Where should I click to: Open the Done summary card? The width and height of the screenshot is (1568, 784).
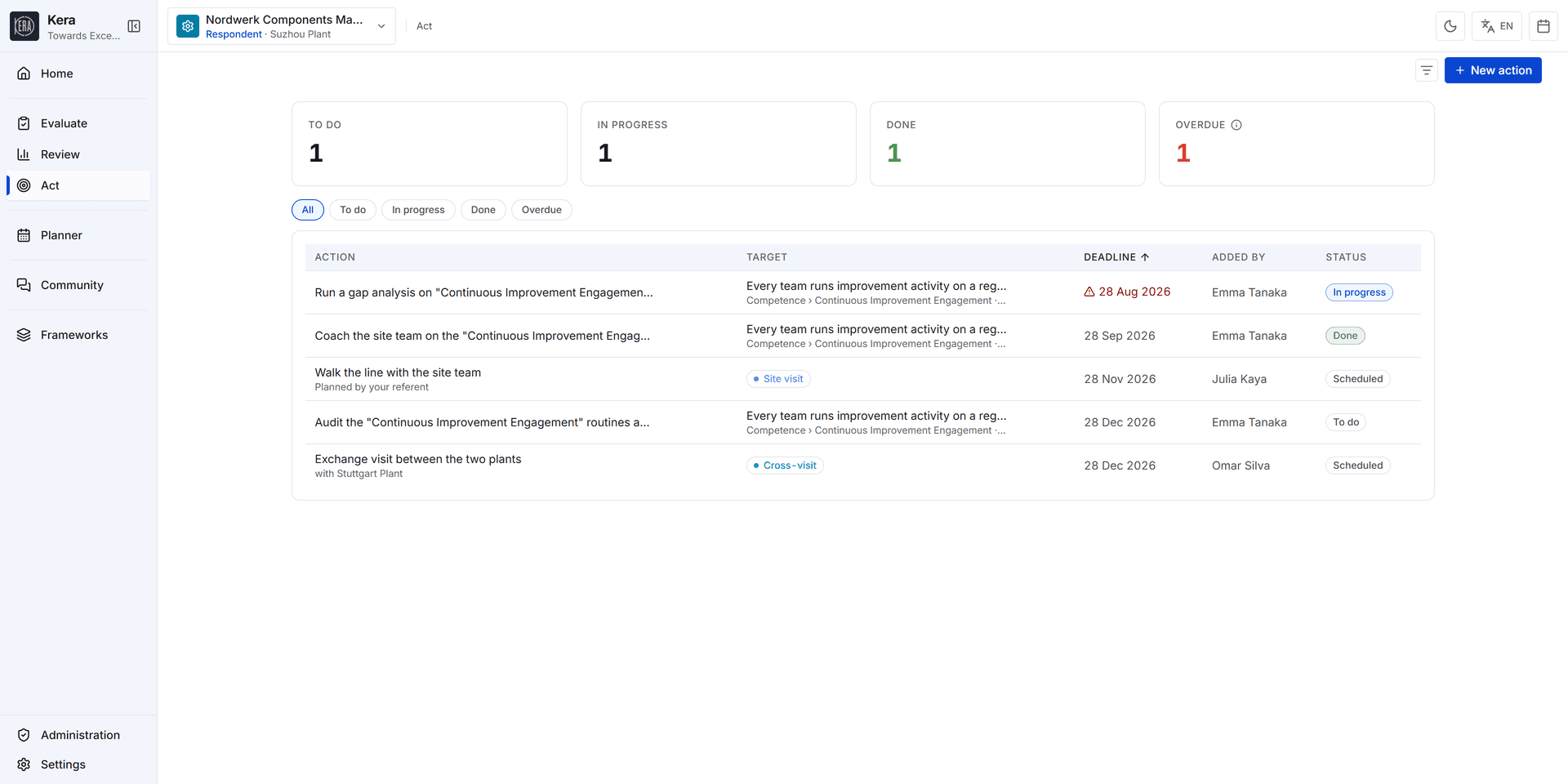click(1008, 144)
